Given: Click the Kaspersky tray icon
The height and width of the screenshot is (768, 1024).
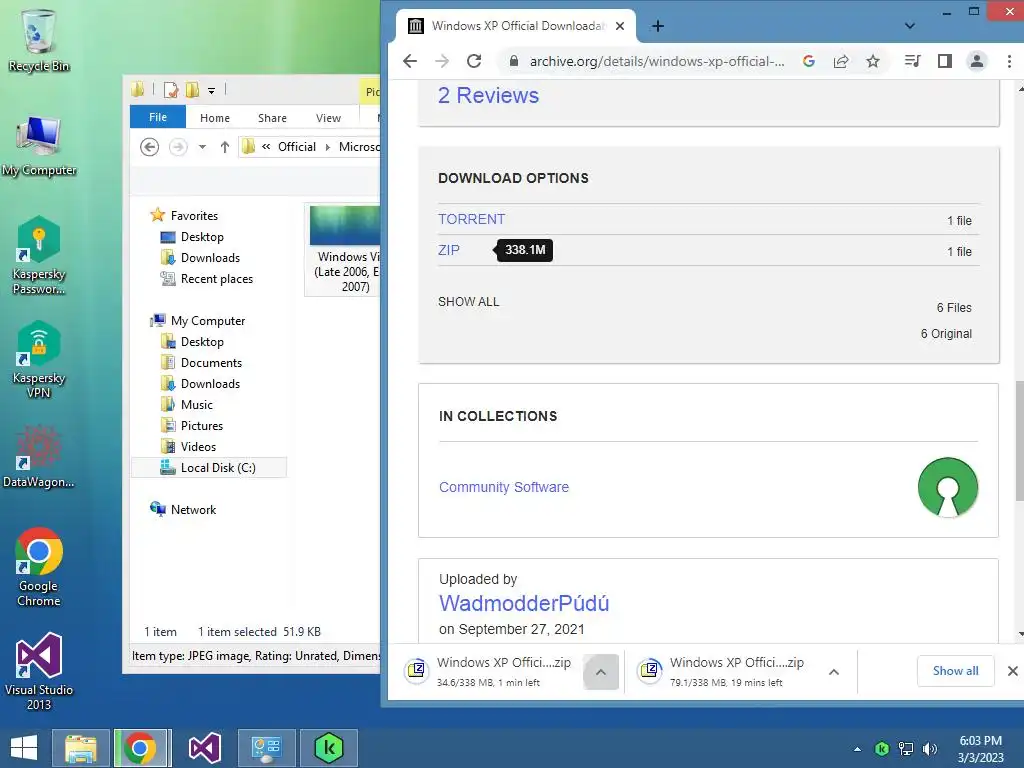Looking at the screenshot, I should click(x=882, y=749).
